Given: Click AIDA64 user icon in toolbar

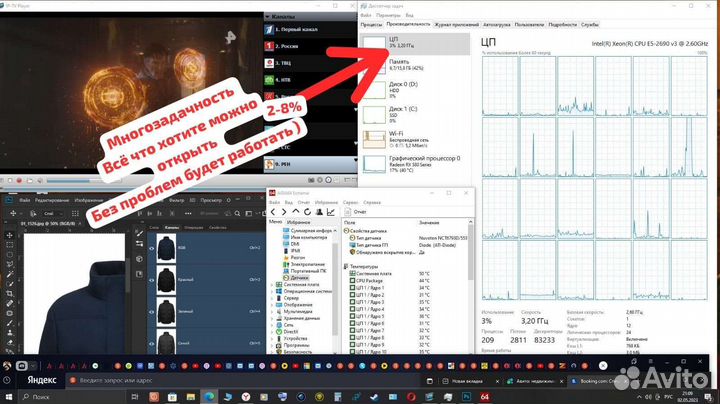Looking at the screenshot, I should [x=319, y=212].
